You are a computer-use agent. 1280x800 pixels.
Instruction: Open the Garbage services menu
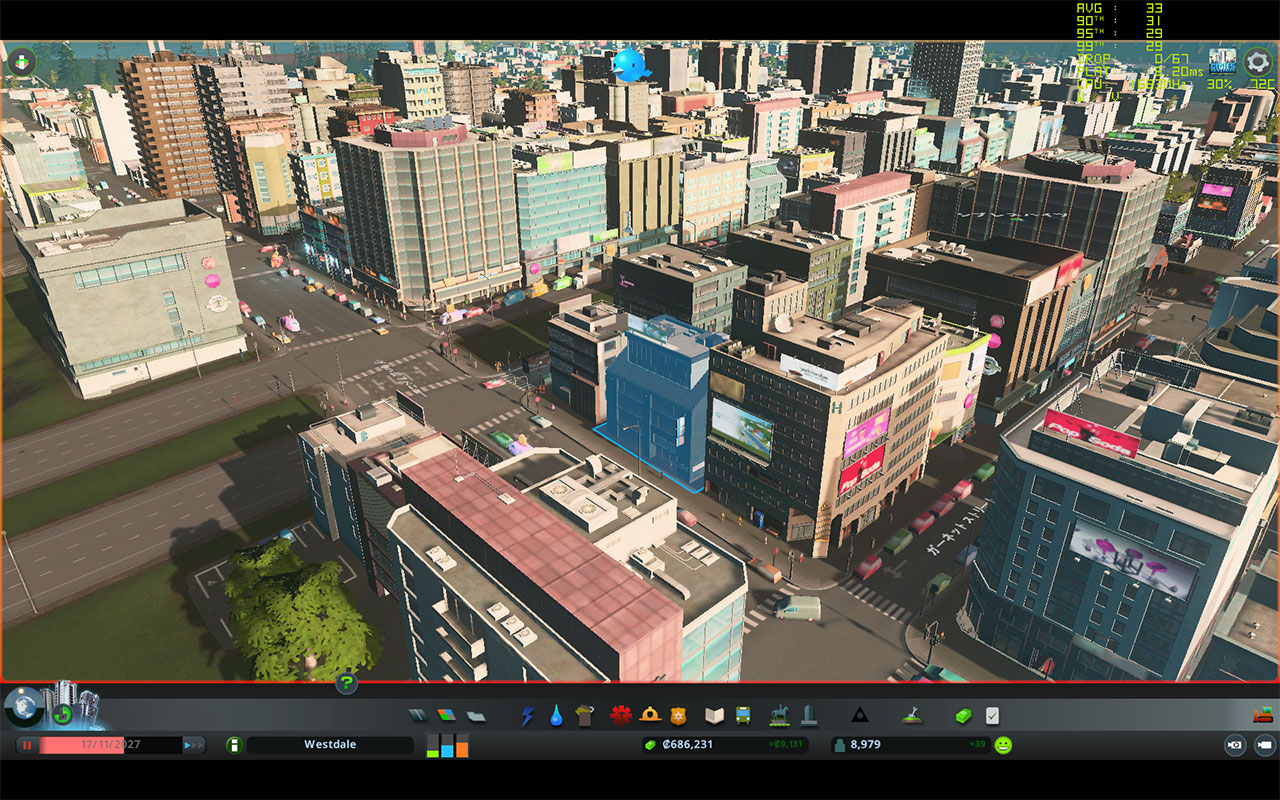click(585, 715)
